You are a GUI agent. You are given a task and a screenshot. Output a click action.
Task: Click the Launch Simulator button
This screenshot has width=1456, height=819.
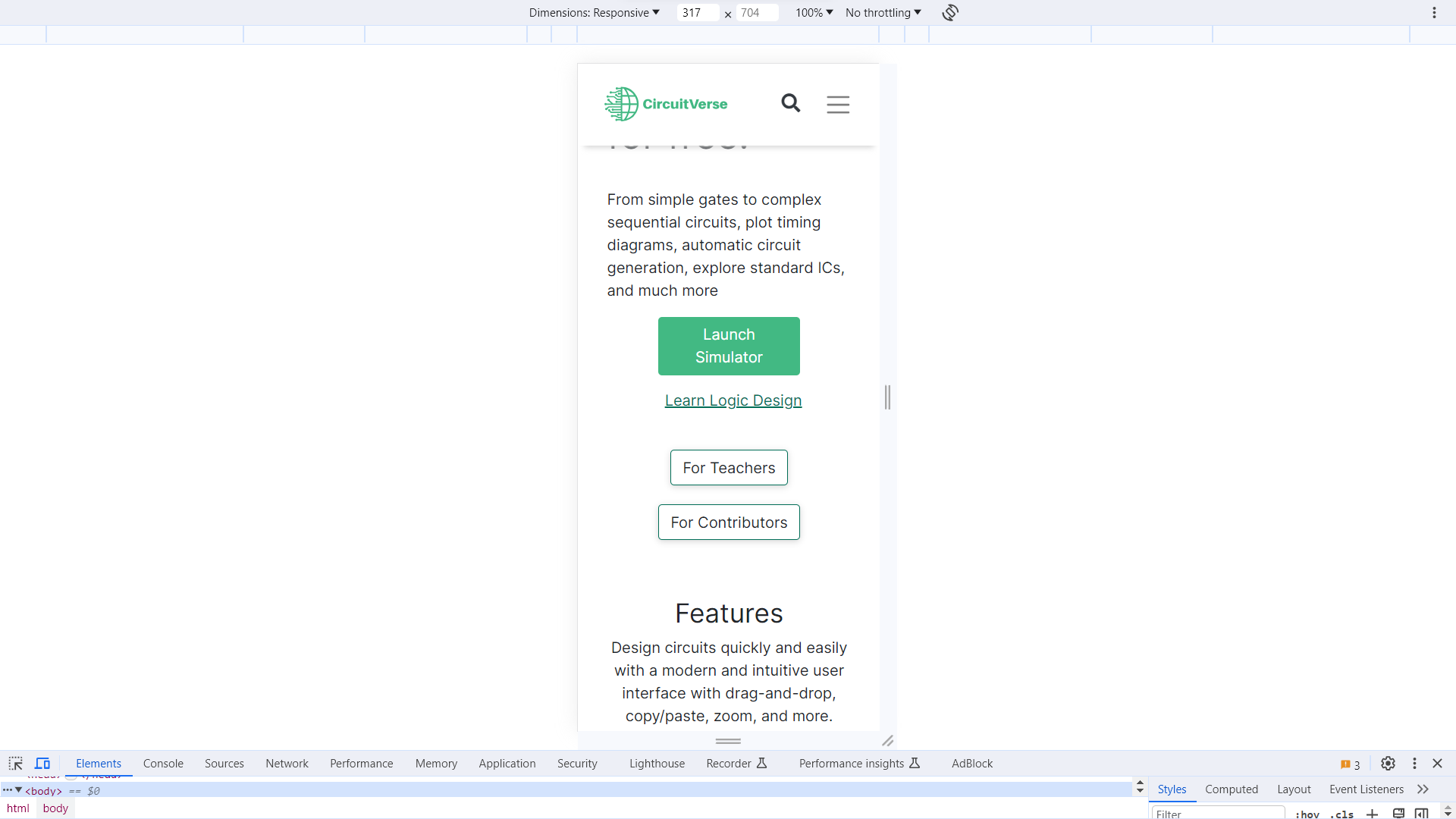[728, 346]
